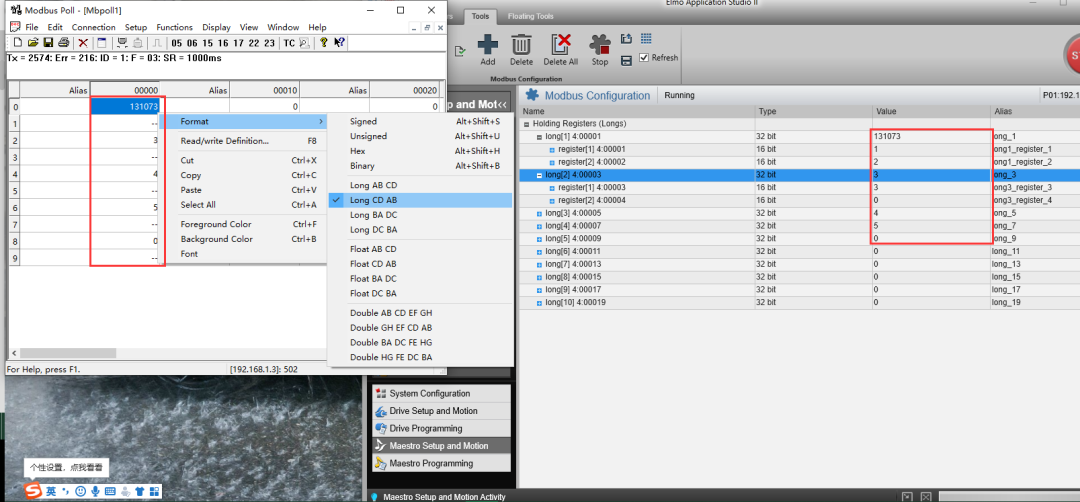
Task: Expand the long[6] 4:00011 node
Action: [539, 251]
